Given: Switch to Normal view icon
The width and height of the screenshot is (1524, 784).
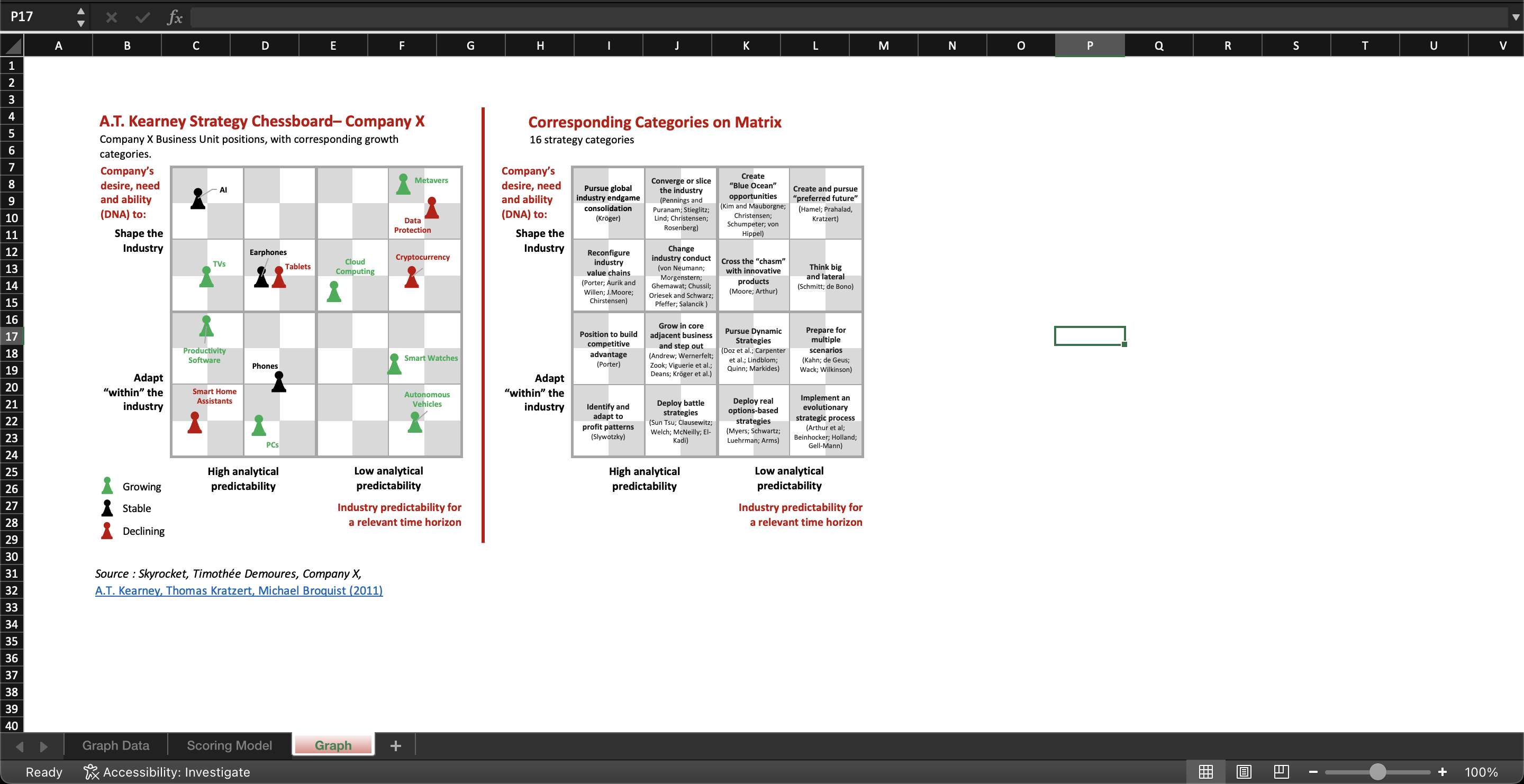Looking at the screenshot, I should (x=1205, y=772).
